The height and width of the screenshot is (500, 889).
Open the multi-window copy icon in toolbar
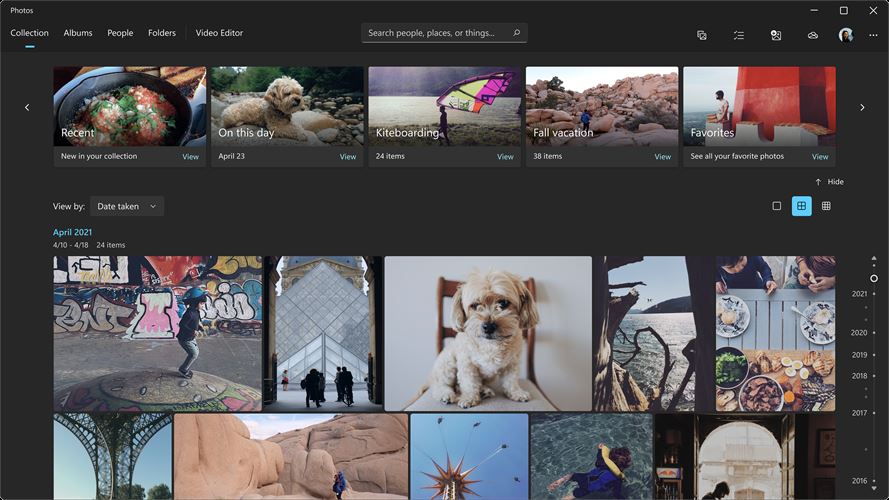point(701,35)
